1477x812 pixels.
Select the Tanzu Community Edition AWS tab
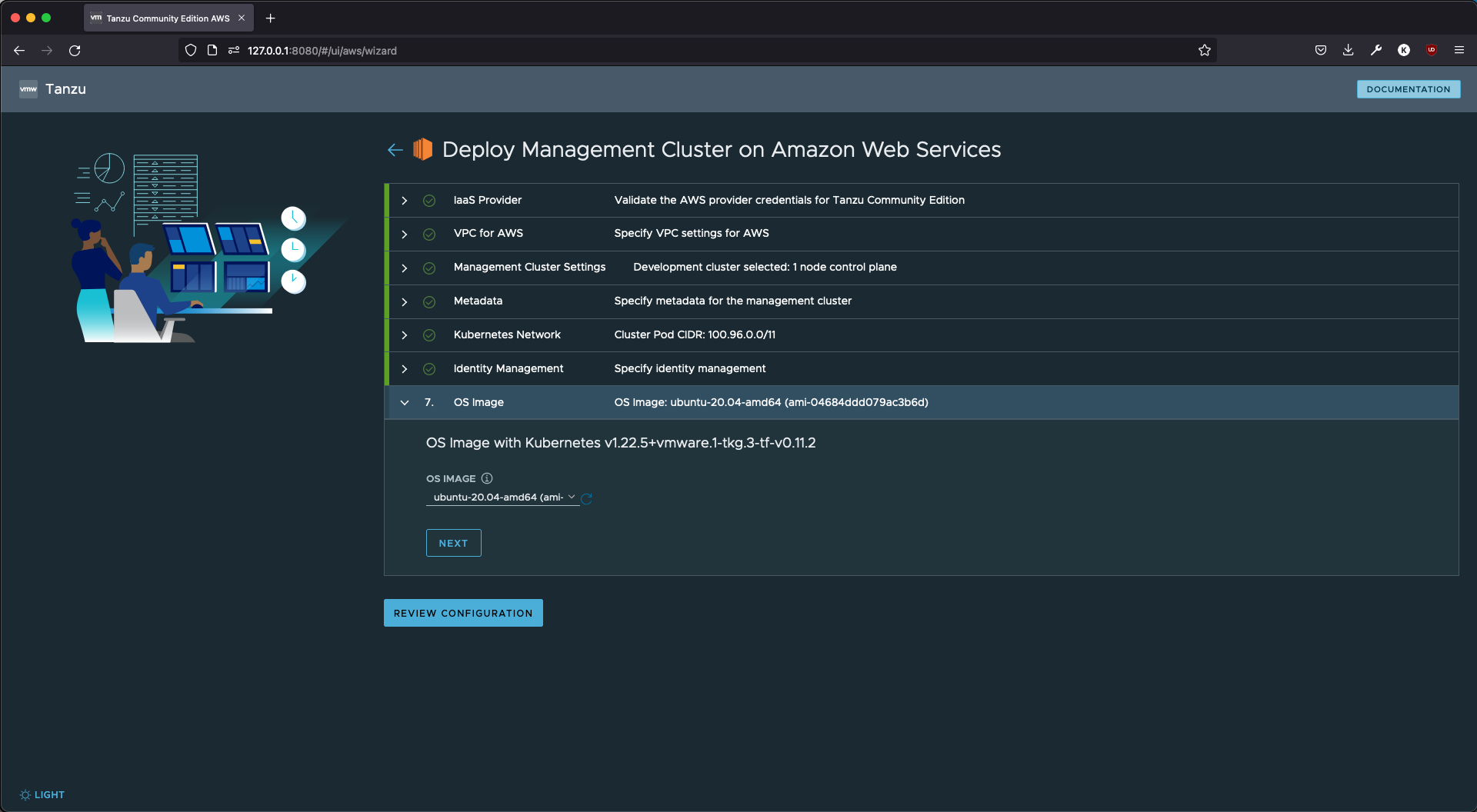tap(168, 18)
